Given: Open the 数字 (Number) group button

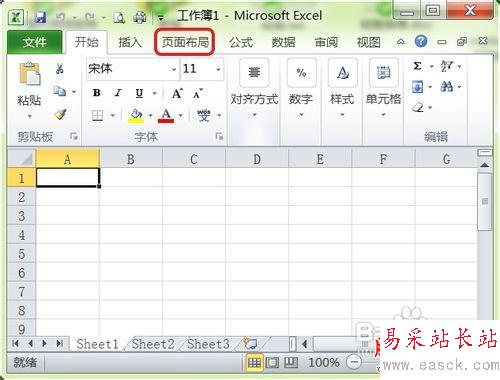Looking at the screenshot, I should pos(301,89).
